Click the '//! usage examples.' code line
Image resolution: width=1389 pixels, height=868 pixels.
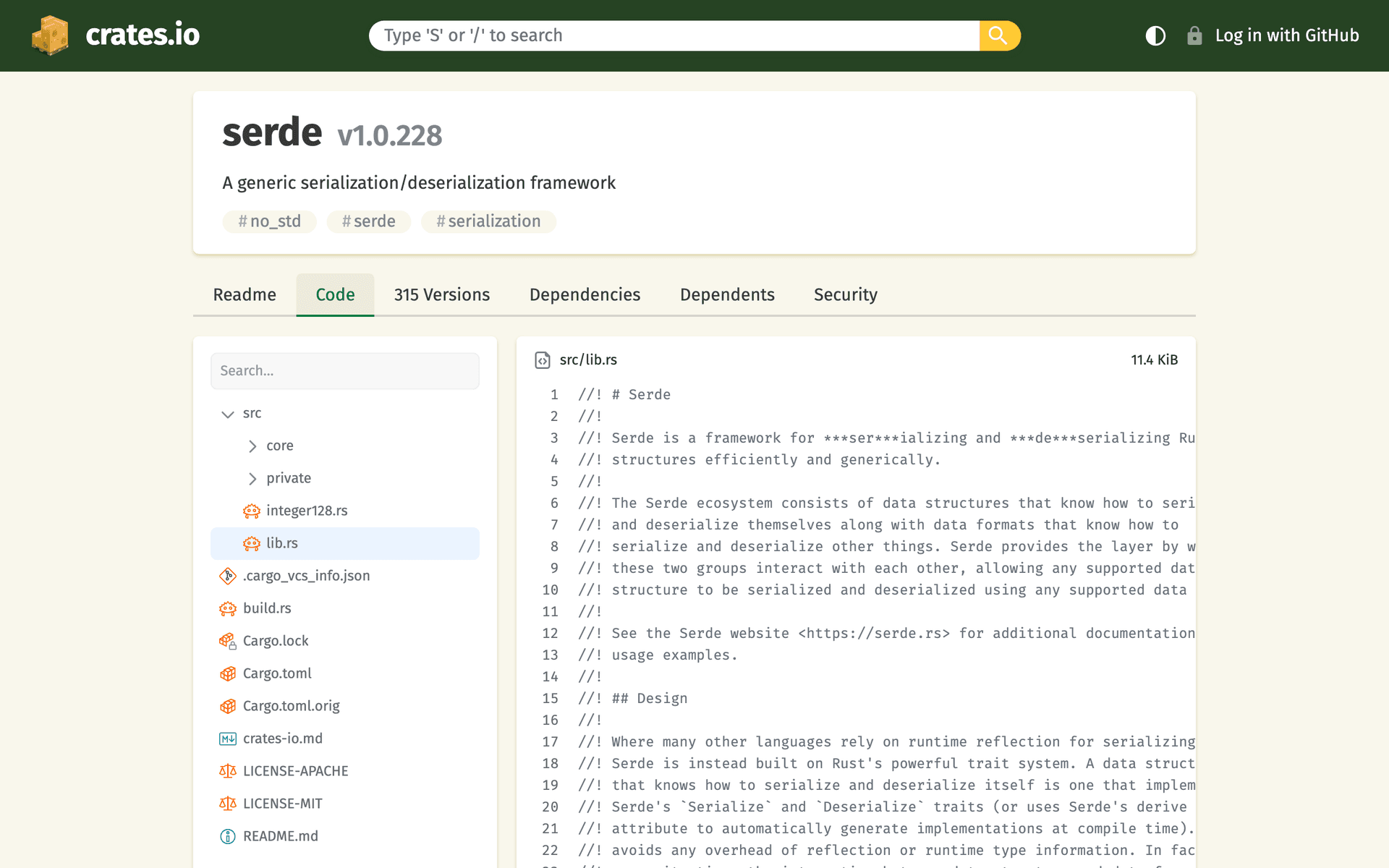coord(658,655)
